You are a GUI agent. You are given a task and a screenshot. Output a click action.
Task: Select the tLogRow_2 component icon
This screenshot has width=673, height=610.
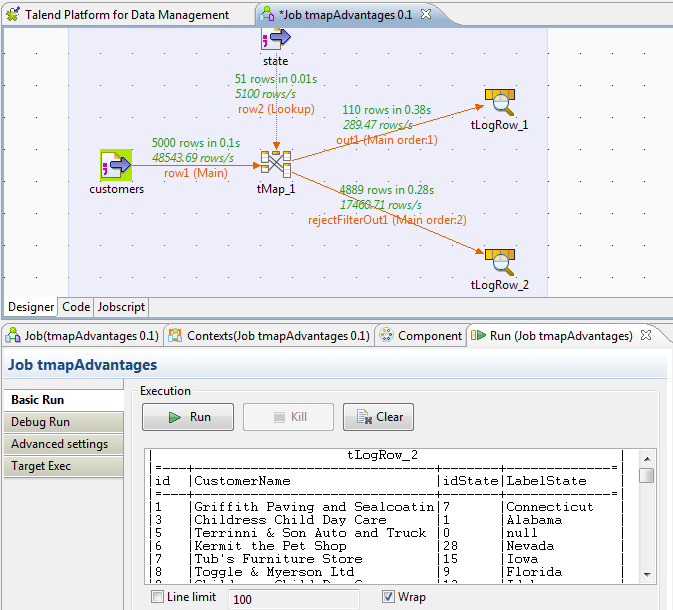(x=500, y=262)
